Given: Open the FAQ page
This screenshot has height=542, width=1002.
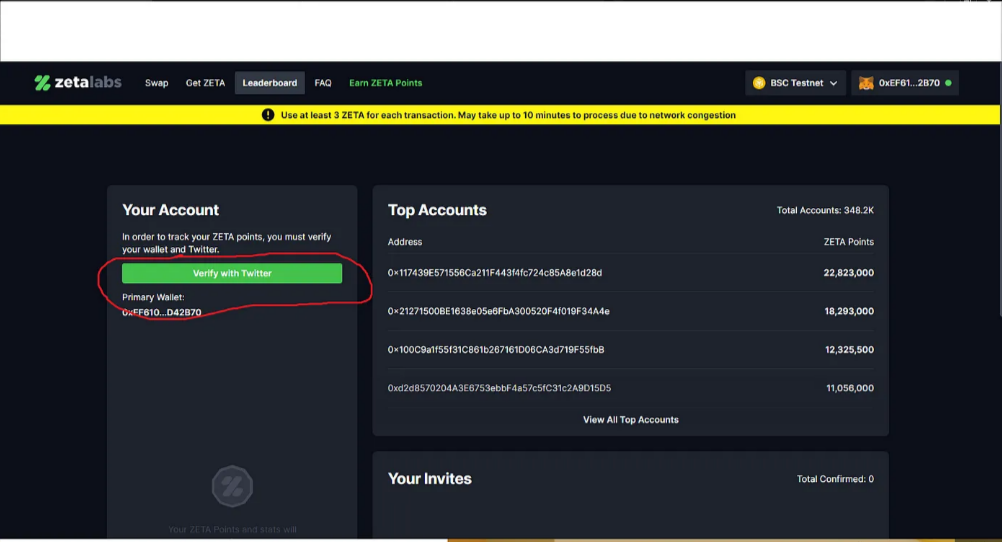Looking at the screenshot, I should pyautogui.click(x=323, y=83).
